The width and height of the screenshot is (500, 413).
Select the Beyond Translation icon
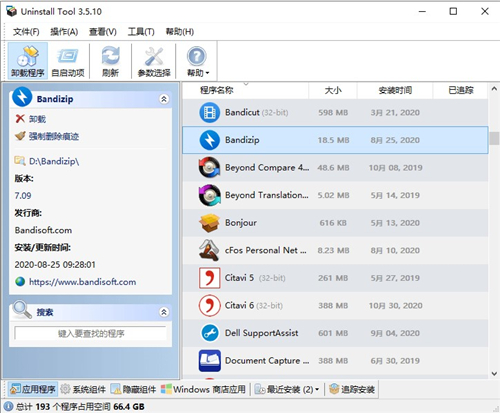coord(209,195)
